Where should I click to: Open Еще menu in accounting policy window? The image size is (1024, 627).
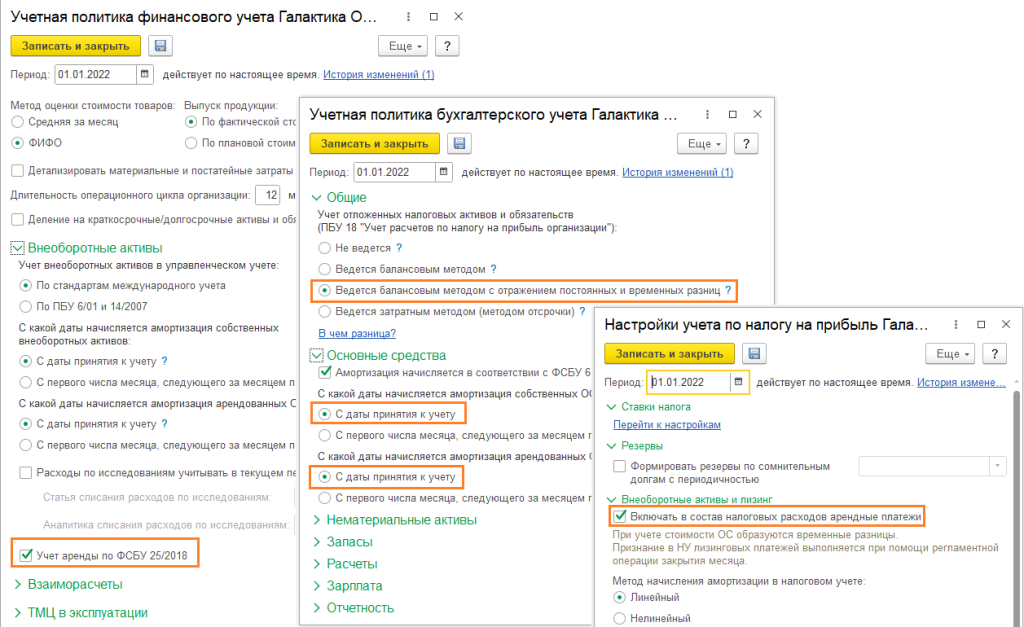(702, 144)
